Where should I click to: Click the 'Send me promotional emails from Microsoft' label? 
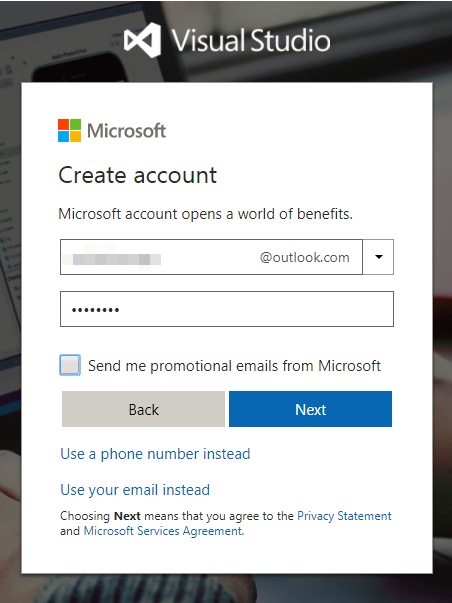click(234, 365)
